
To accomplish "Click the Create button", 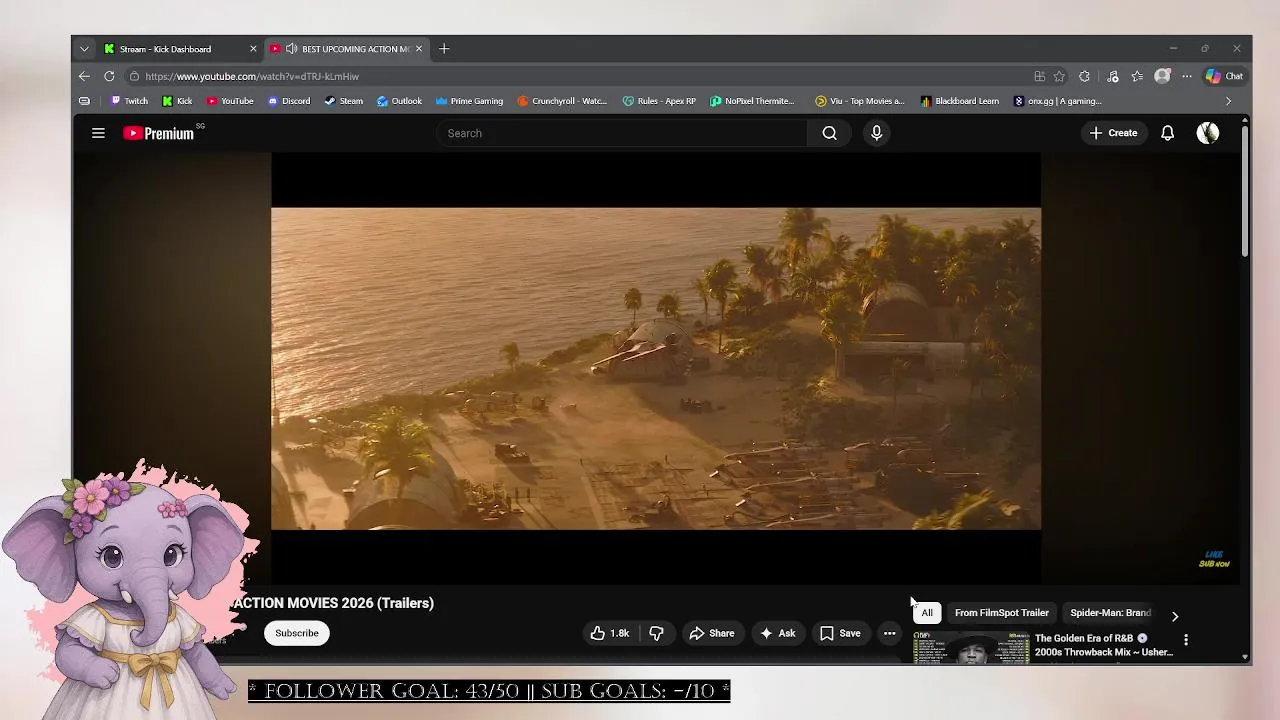I will tap(1113, 133).
